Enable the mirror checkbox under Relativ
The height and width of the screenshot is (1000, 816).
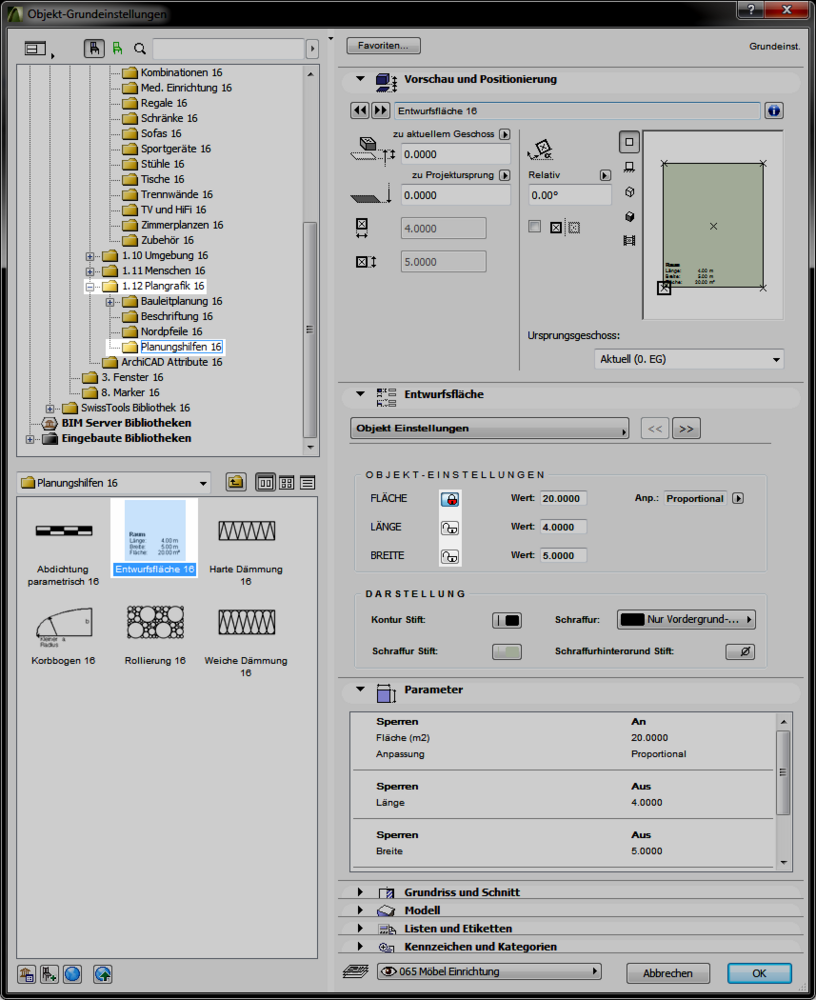(x=535, y=226)
